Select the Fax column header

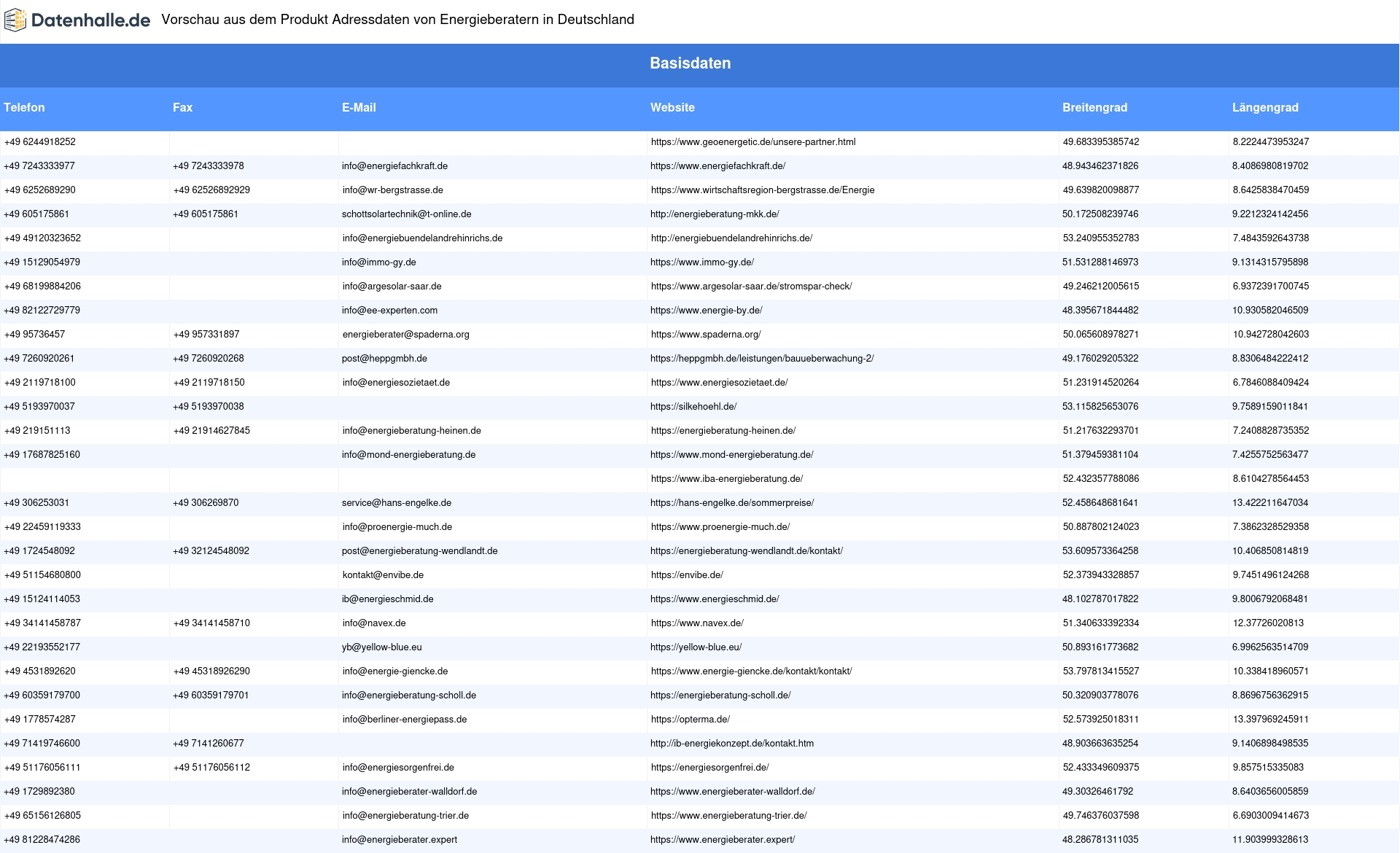(x=182, y=108)
